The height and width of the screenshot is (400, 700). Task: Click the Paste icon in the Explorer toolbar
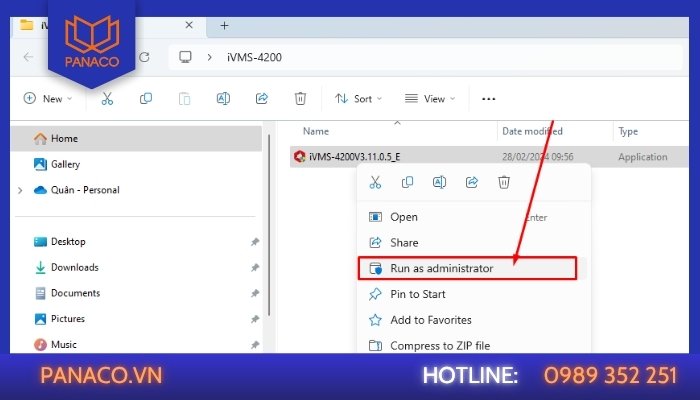(x=184, y=99)
